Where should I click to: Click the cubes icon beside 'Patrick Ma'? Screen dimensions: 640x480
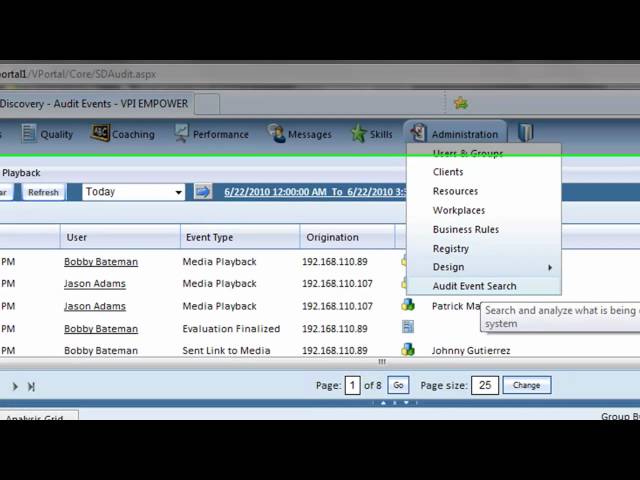408,305
